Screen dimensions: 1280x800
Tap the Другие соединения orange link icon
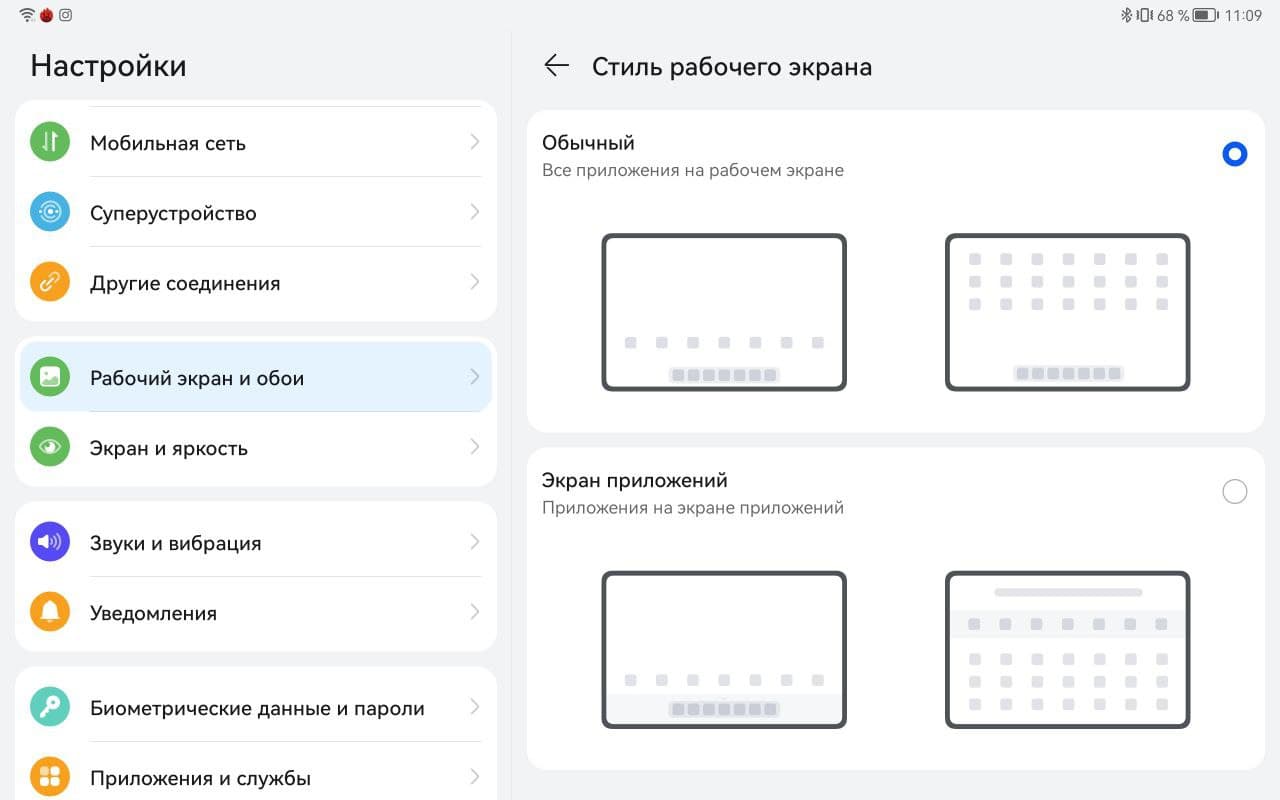coord(50,282)
